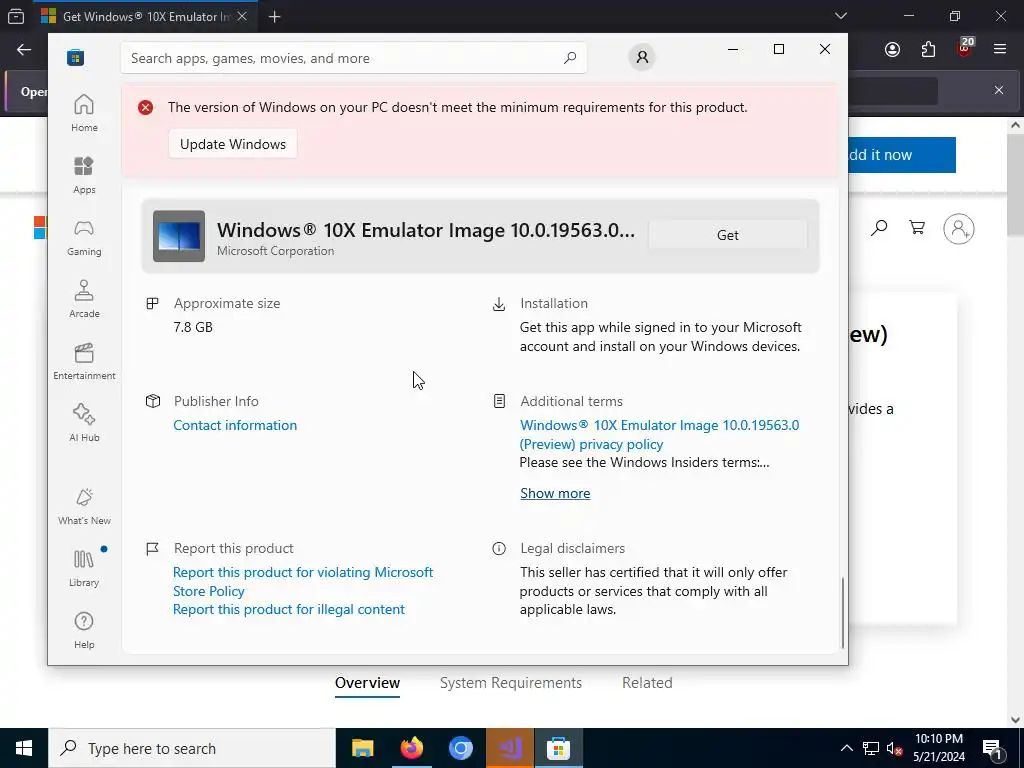Open File Explorer from taskbar
Image resolution: width=1024 pixels, height=768 pixels.
click(x=362, y=748)
